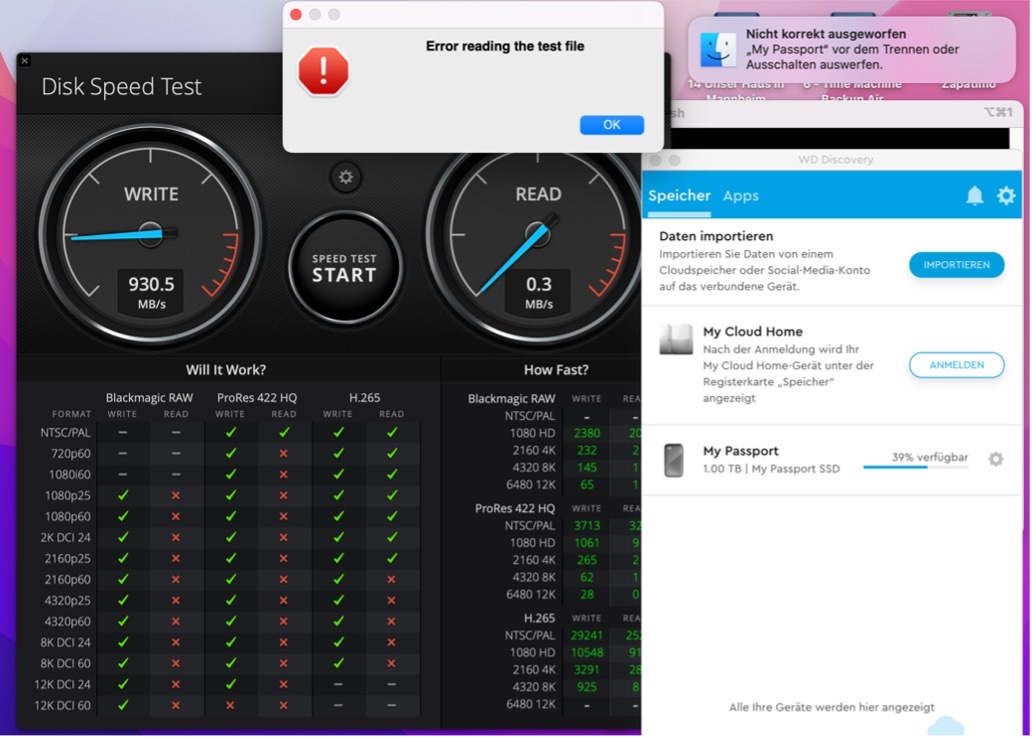Click the 'Alle Ihre Geräte werden hier angezeigt' text
Screen dimensions: 1032x739
pyautogui.click(x=831, y=707)
